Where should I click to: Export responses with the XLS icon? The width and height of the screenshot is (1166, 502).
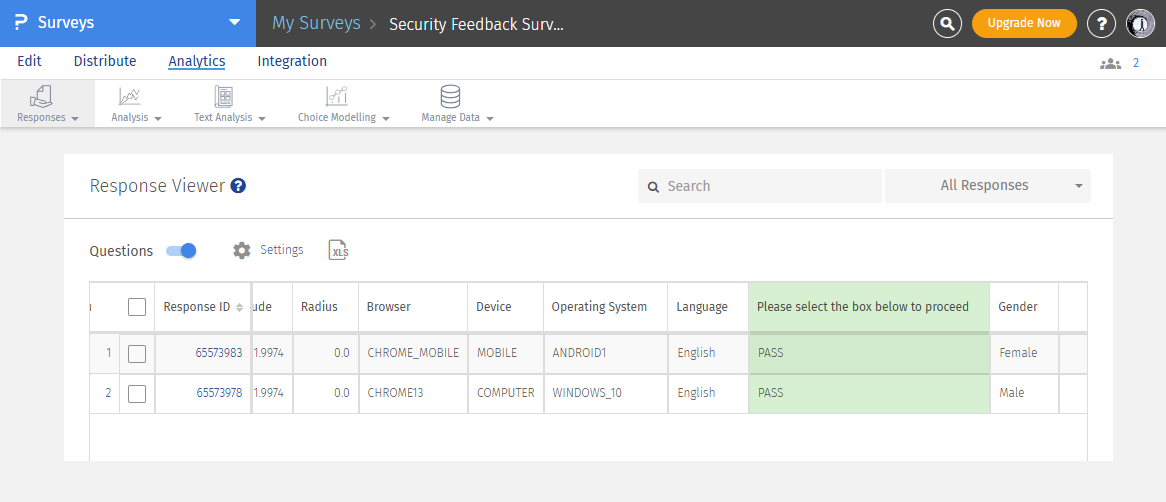click(339, 250)
